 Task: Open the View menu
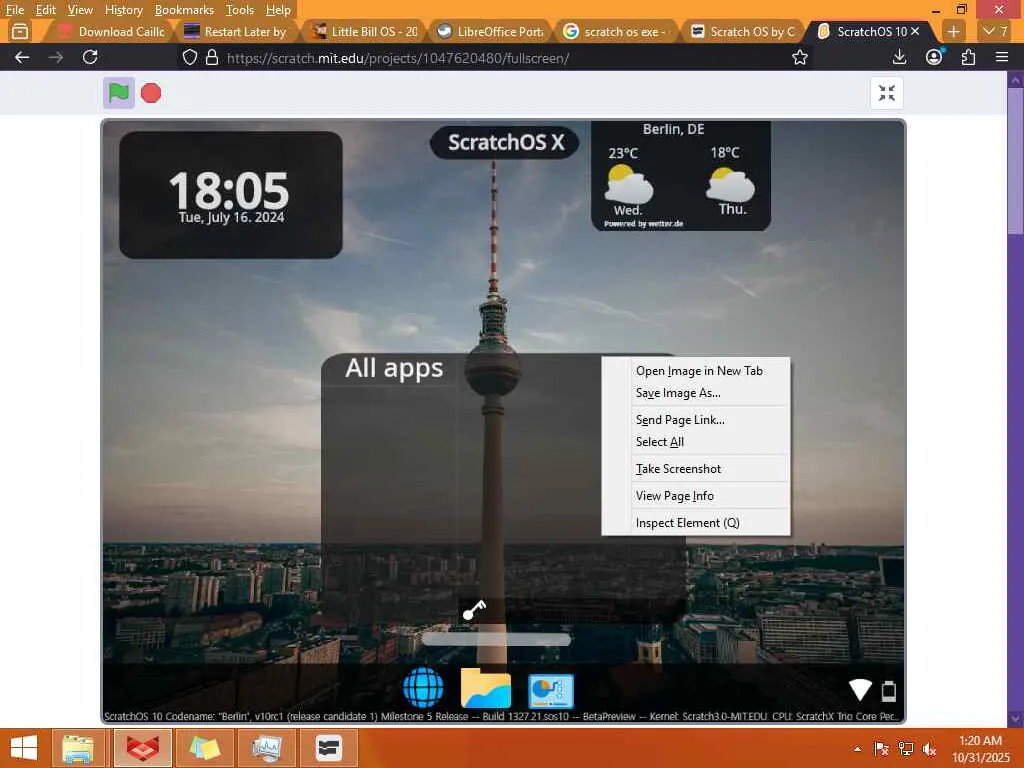80,10
